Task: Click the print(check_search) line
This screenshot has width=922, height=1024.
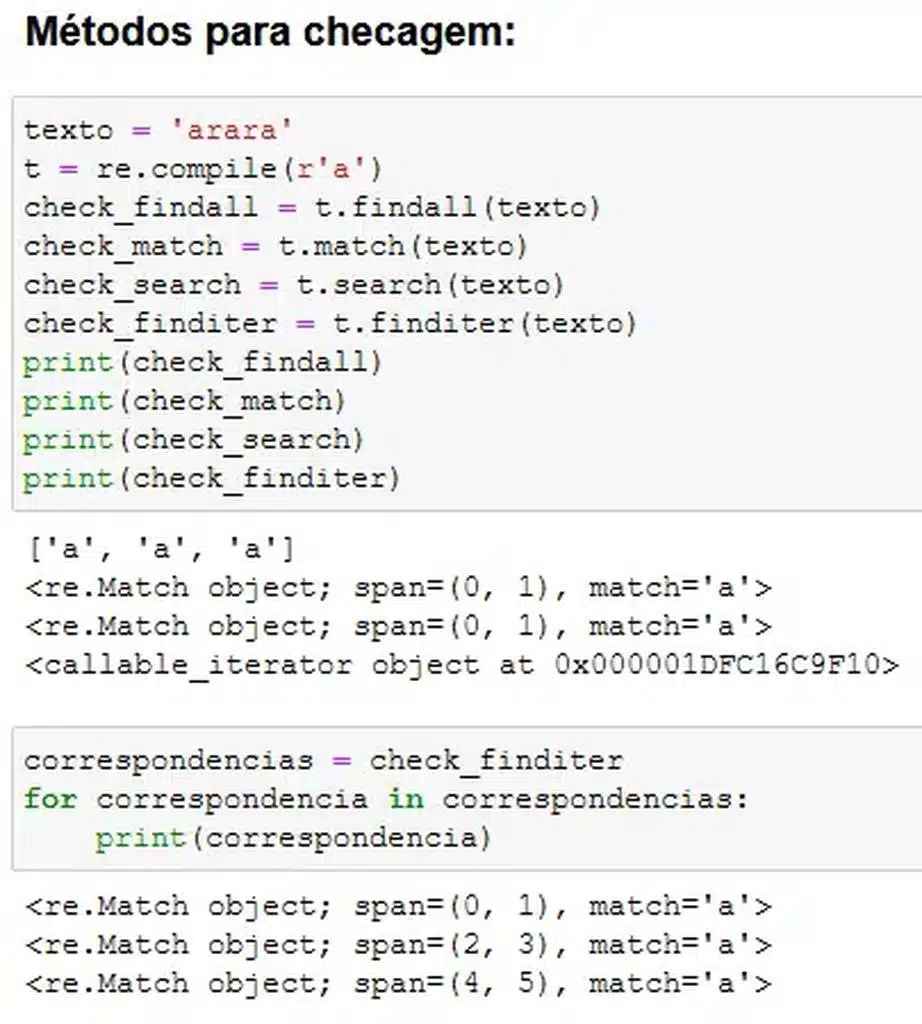Action: [x=193, y=439]
